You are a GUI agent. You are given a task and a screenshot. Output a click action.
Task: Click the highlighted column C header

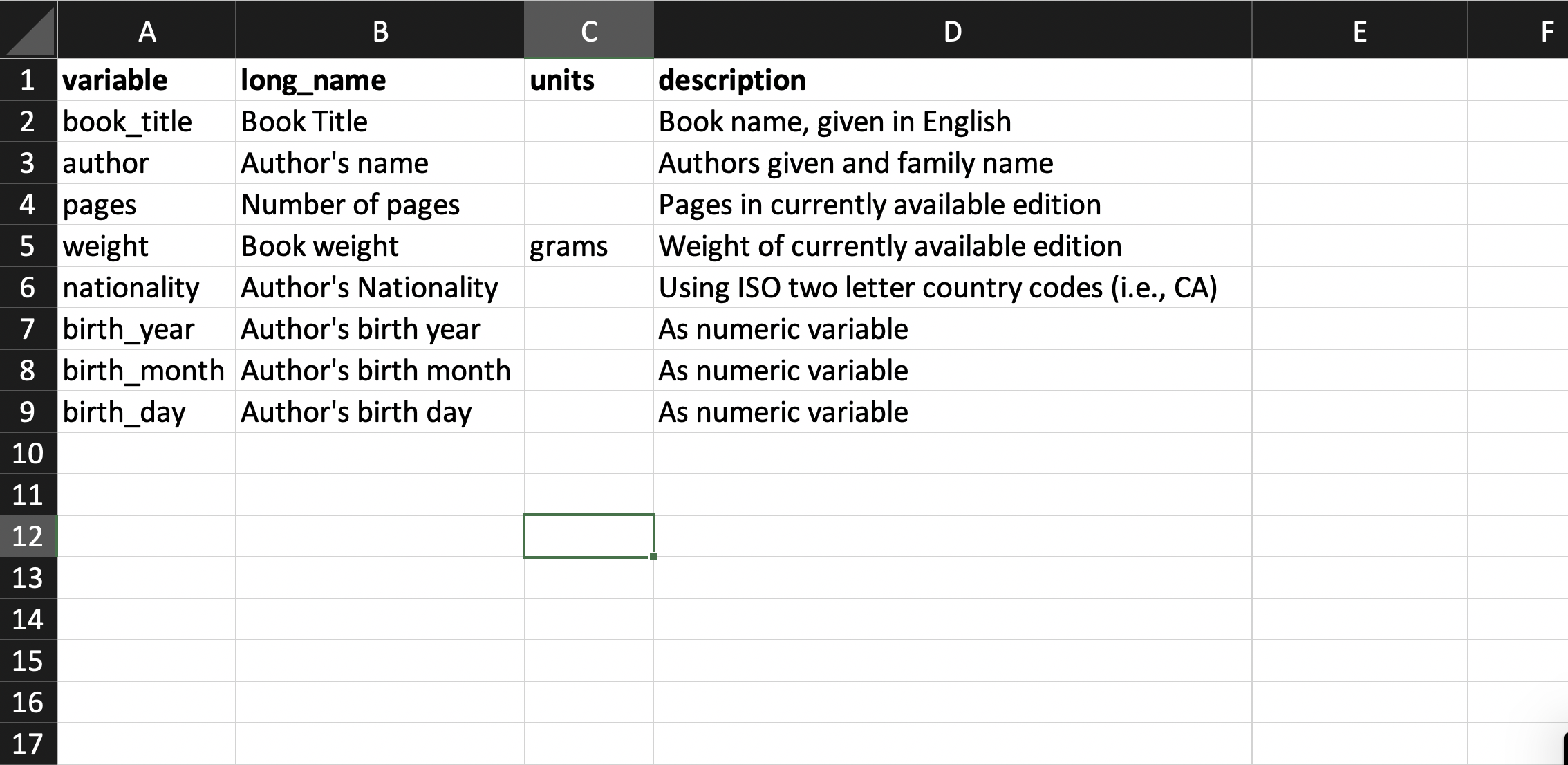point(589,31)
